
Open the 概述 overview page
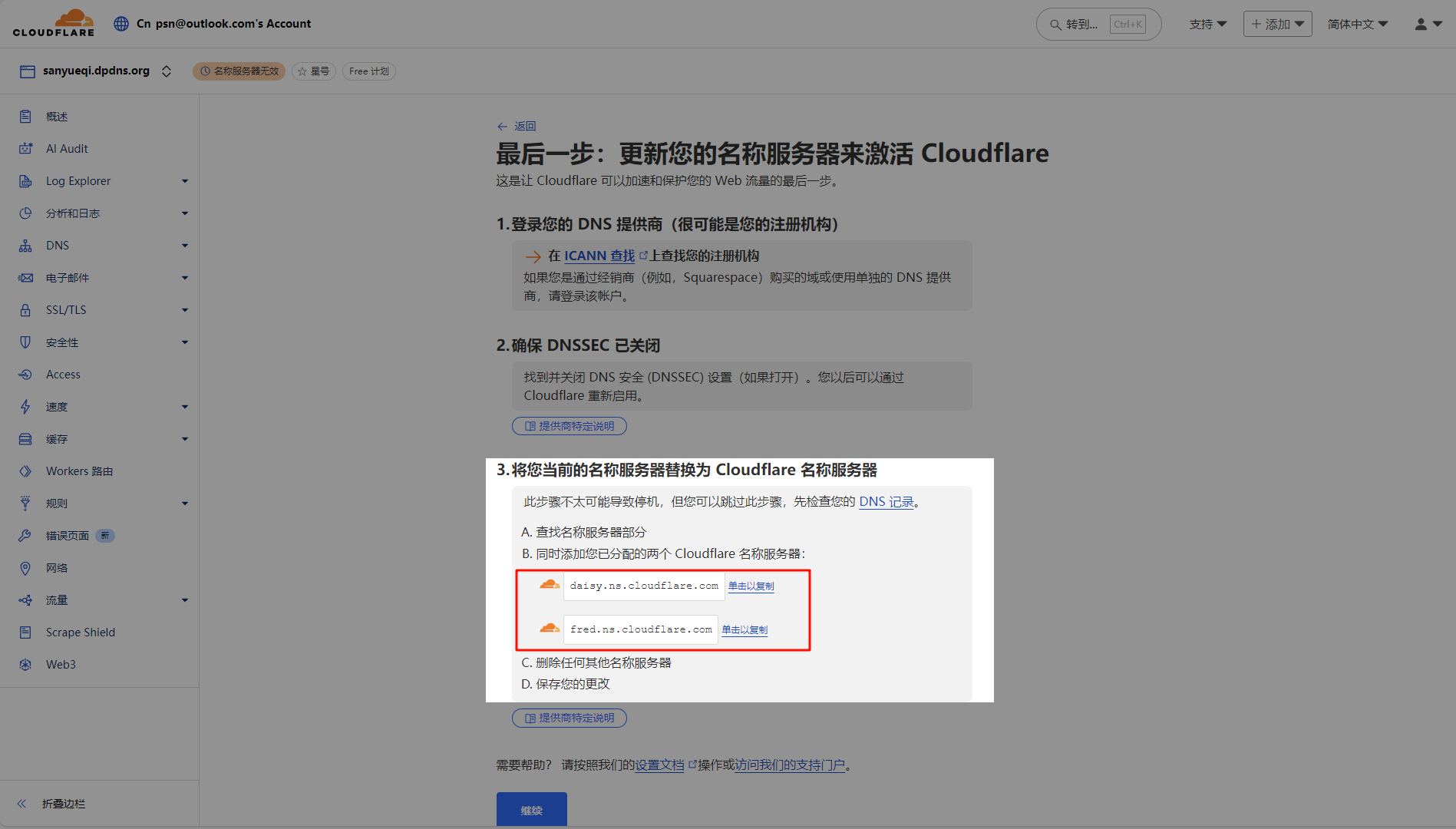pyautogui.click(x=57, y=117)
